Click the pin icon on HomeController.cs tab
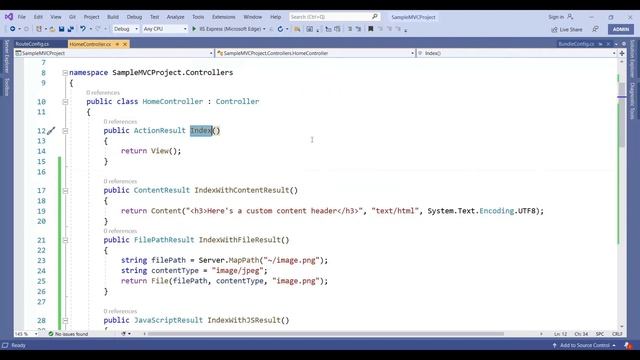The width and height of the screenshot is (640, 360). 117,44
